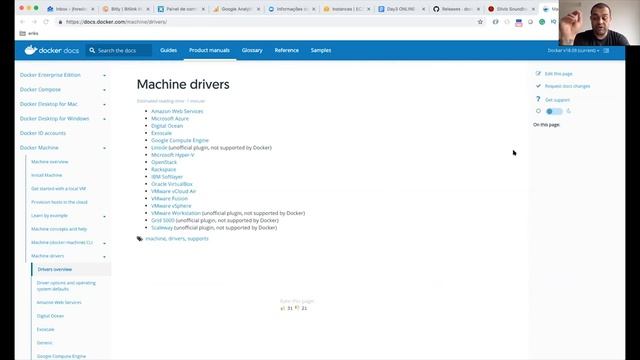Collapse the Machine drivers sidebar item
Screen dimensions: 640x360
[104, 256]
